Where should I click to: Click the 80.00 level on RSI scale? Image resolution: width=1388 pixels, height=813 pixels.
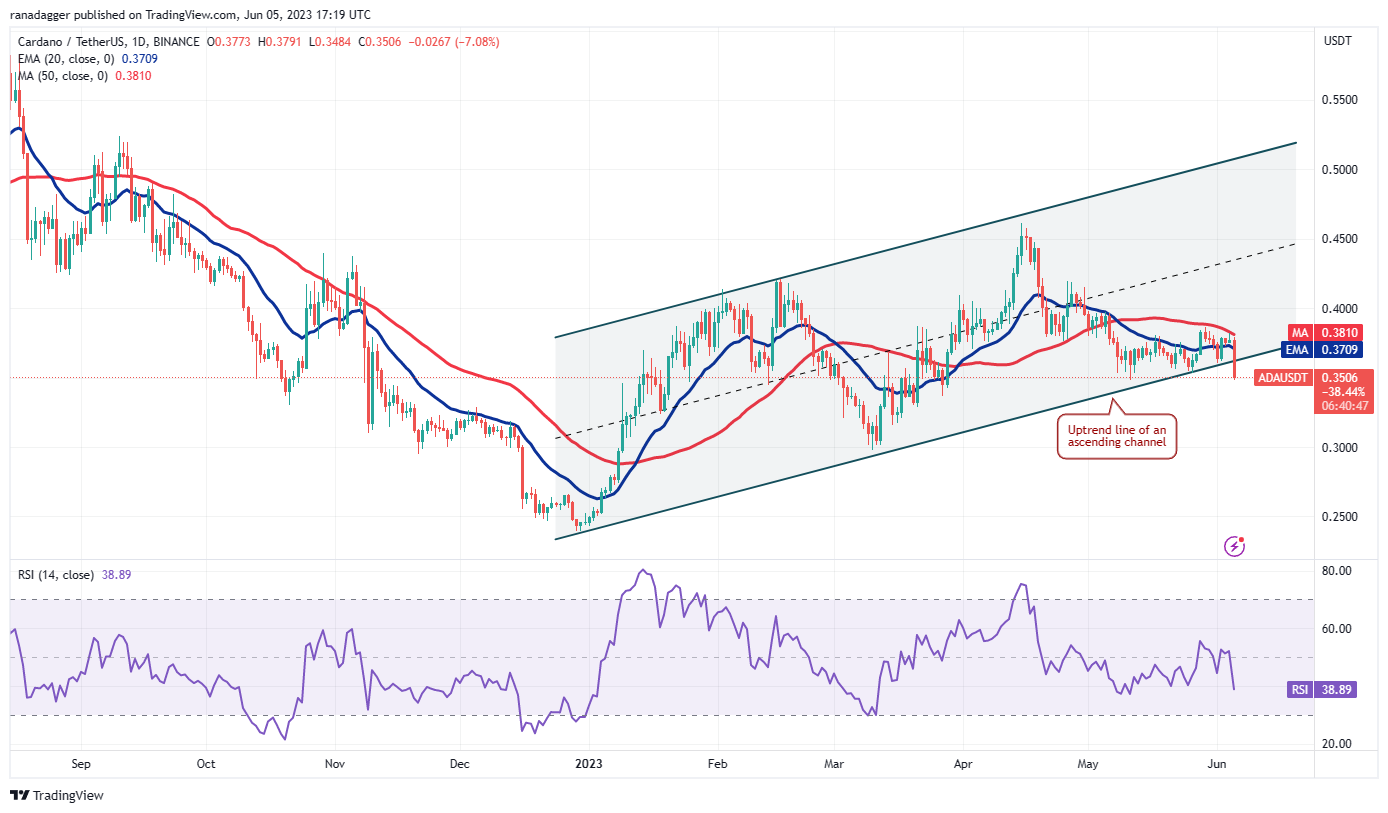[x=1336, y=571]
